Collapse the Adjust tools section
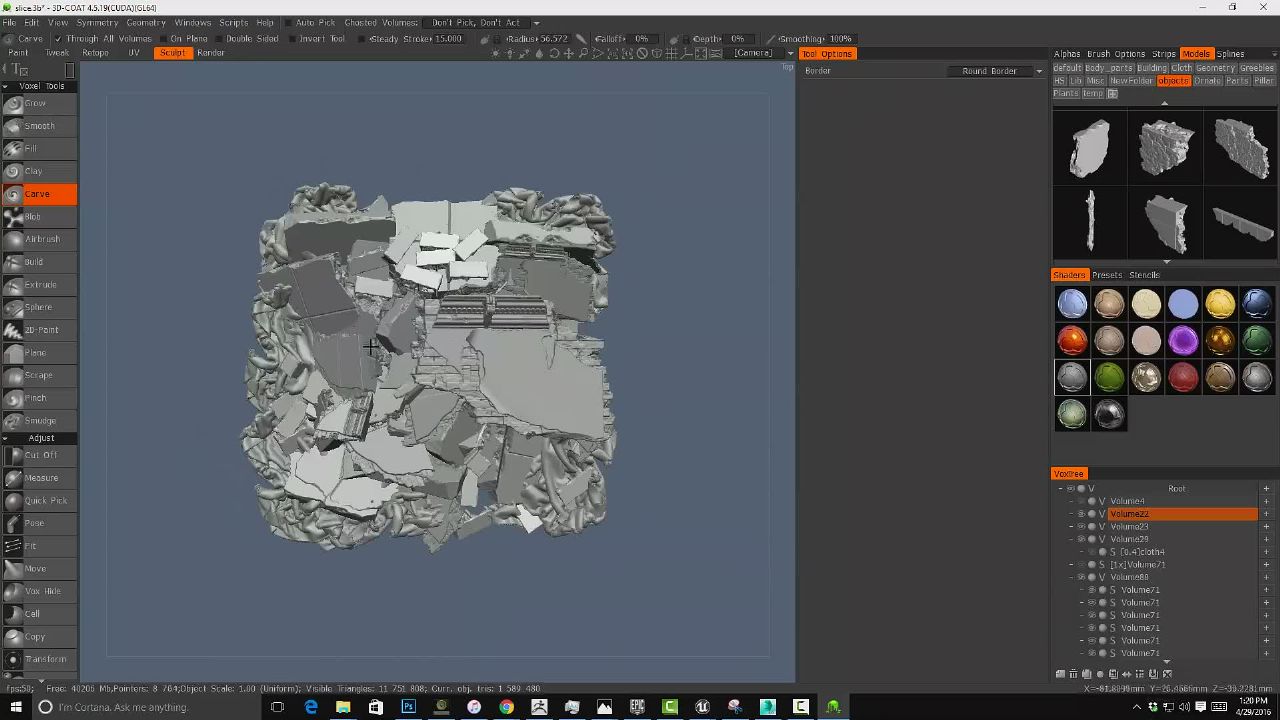Screen dimensions: 1280x720 point(5,438)
